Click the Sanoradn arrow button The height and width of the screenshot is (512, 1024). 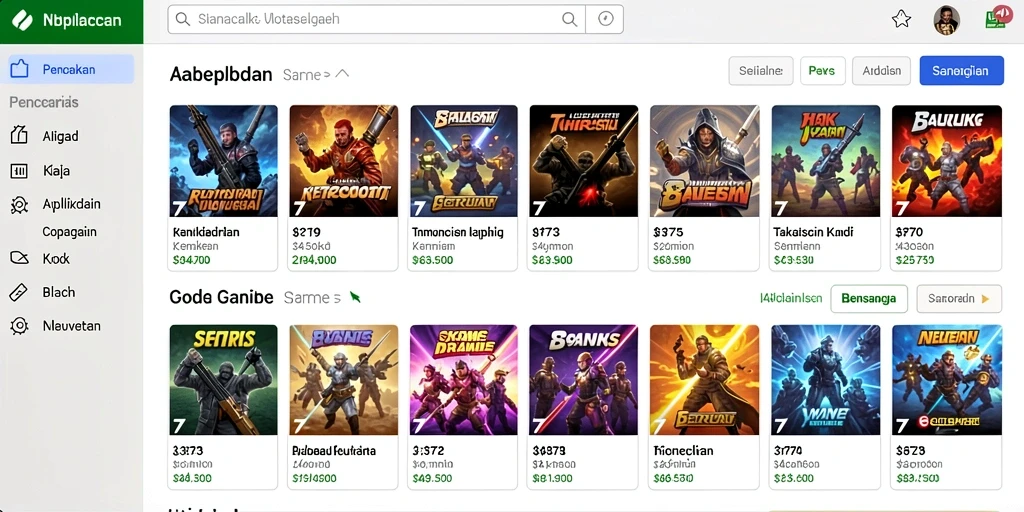coord(959,298)
